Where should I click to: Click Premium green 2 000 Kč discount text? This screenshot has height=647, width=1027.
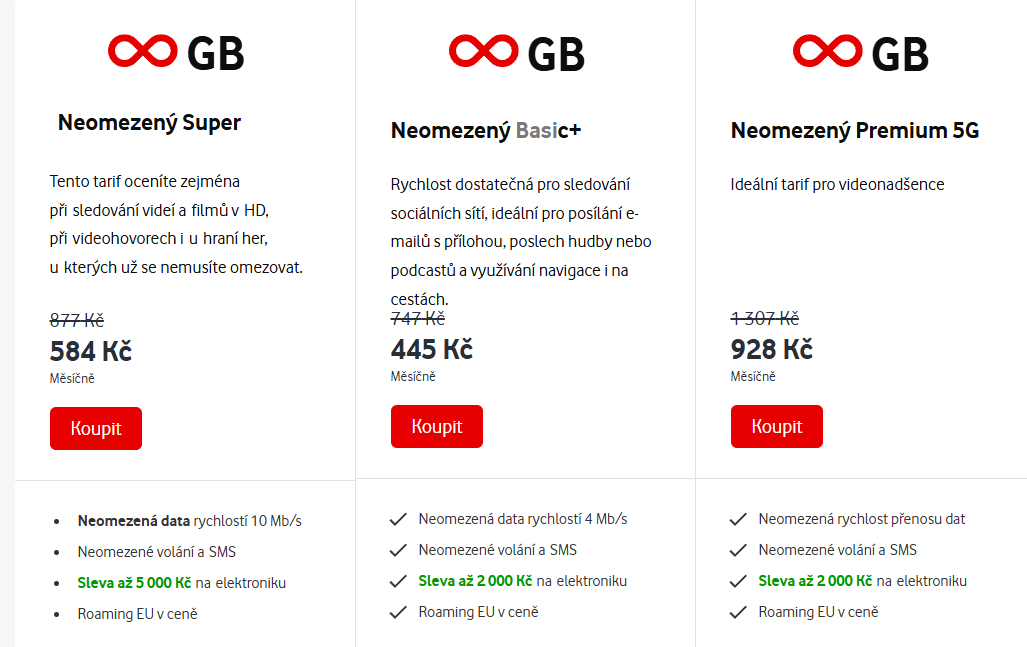(x=815, y=581)
